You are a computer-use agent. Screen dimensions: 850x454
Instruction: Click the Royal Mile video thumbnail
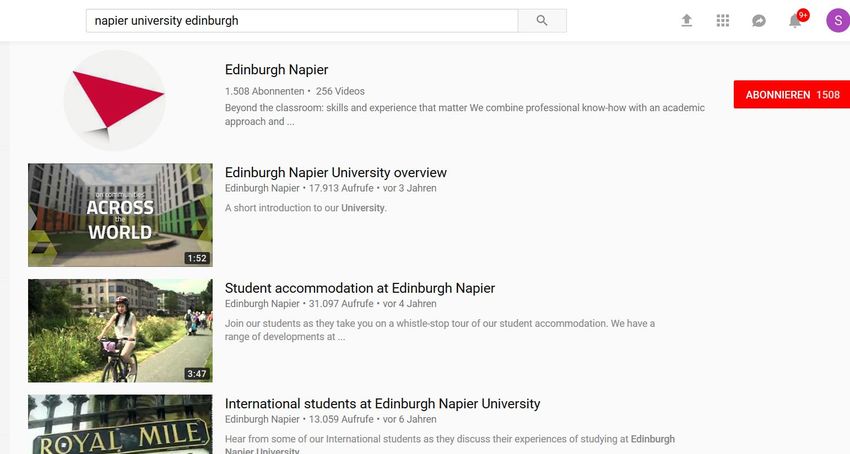point(120,424)
